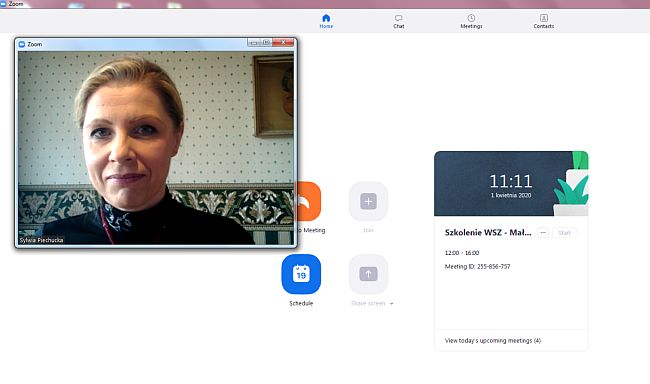The image size is (650, 384).
Task: Close the small Zoom video window
Action: pyautogui.click(x=283, y=42)
